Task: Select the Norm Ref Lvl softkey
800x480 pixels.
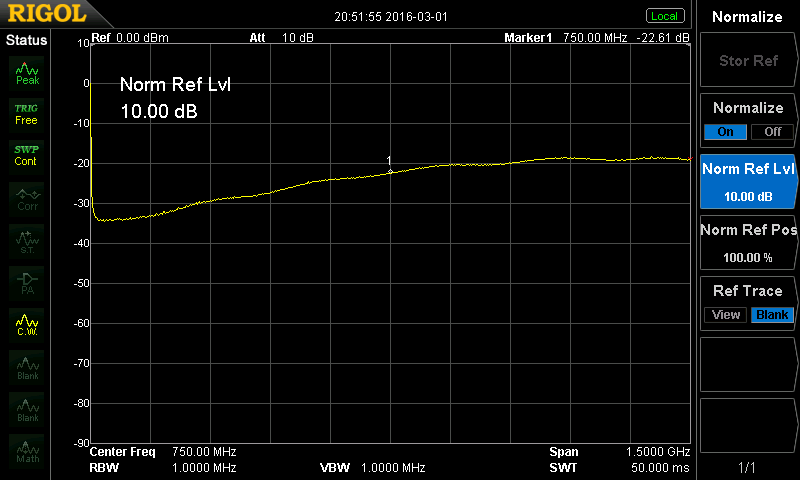Action: click(x=748, y=181)
